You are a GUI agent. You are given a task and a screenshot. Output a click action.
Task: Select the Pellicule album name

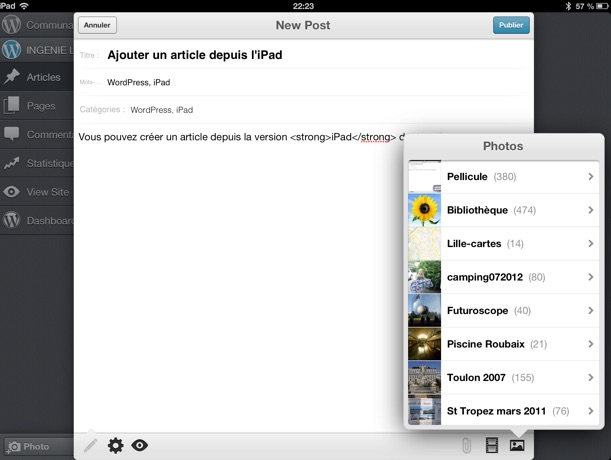(x=467, y=177)
